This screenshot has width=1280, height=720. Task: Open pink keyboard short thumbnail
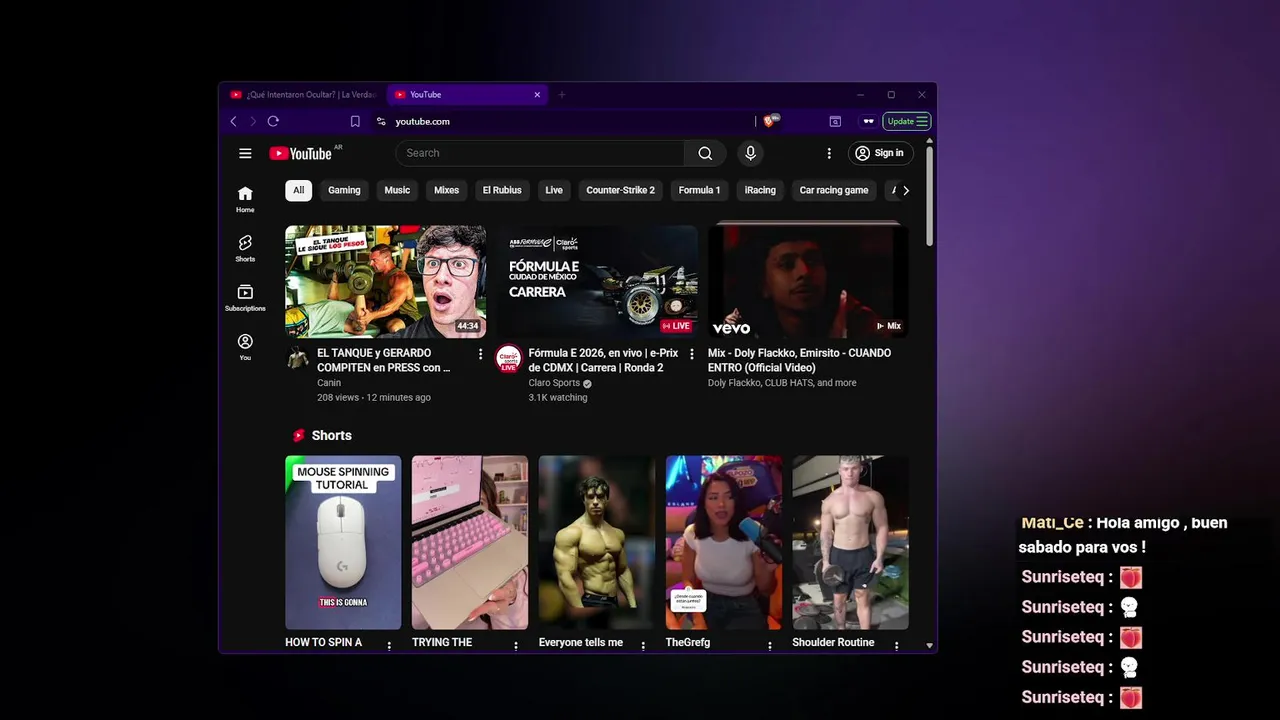coord(470,543)
